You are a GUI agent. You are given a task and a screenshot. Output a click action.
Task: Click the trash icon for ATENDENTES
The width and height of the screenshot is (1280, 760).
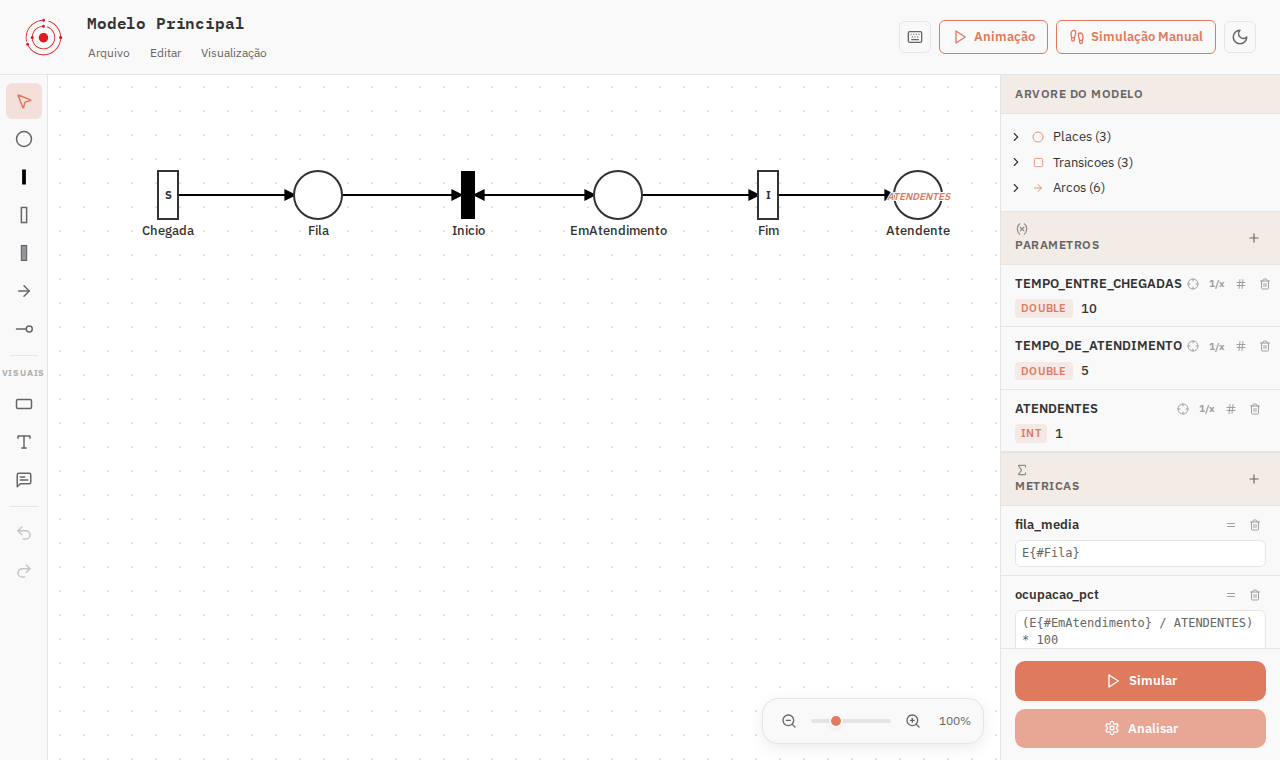click(1255, 409)
